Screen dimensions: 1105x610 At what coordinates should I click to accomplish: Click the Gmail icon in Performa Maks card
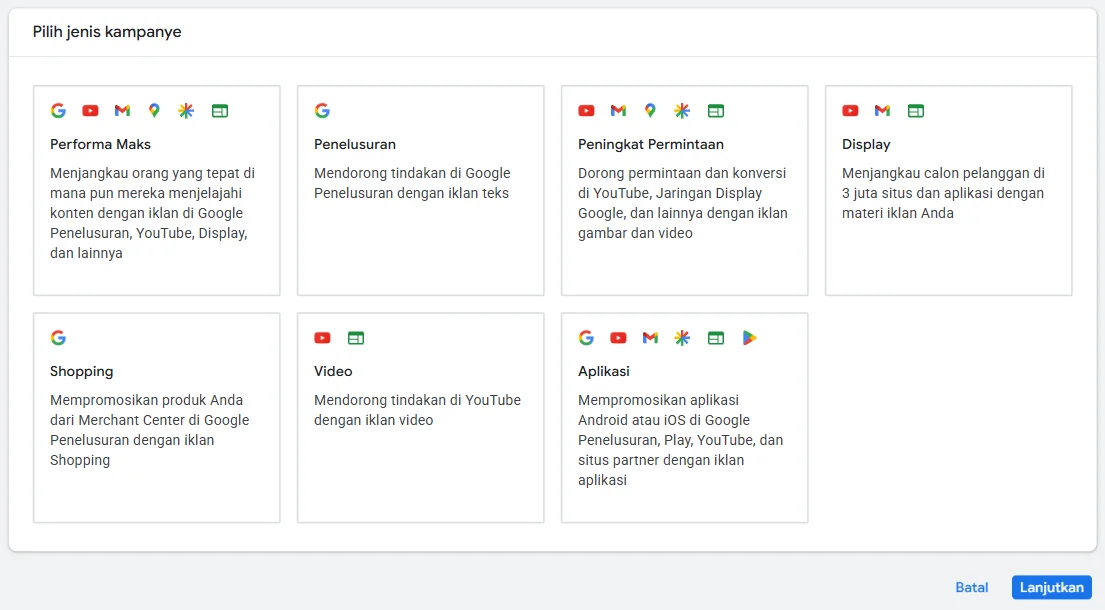click(123, 111)
